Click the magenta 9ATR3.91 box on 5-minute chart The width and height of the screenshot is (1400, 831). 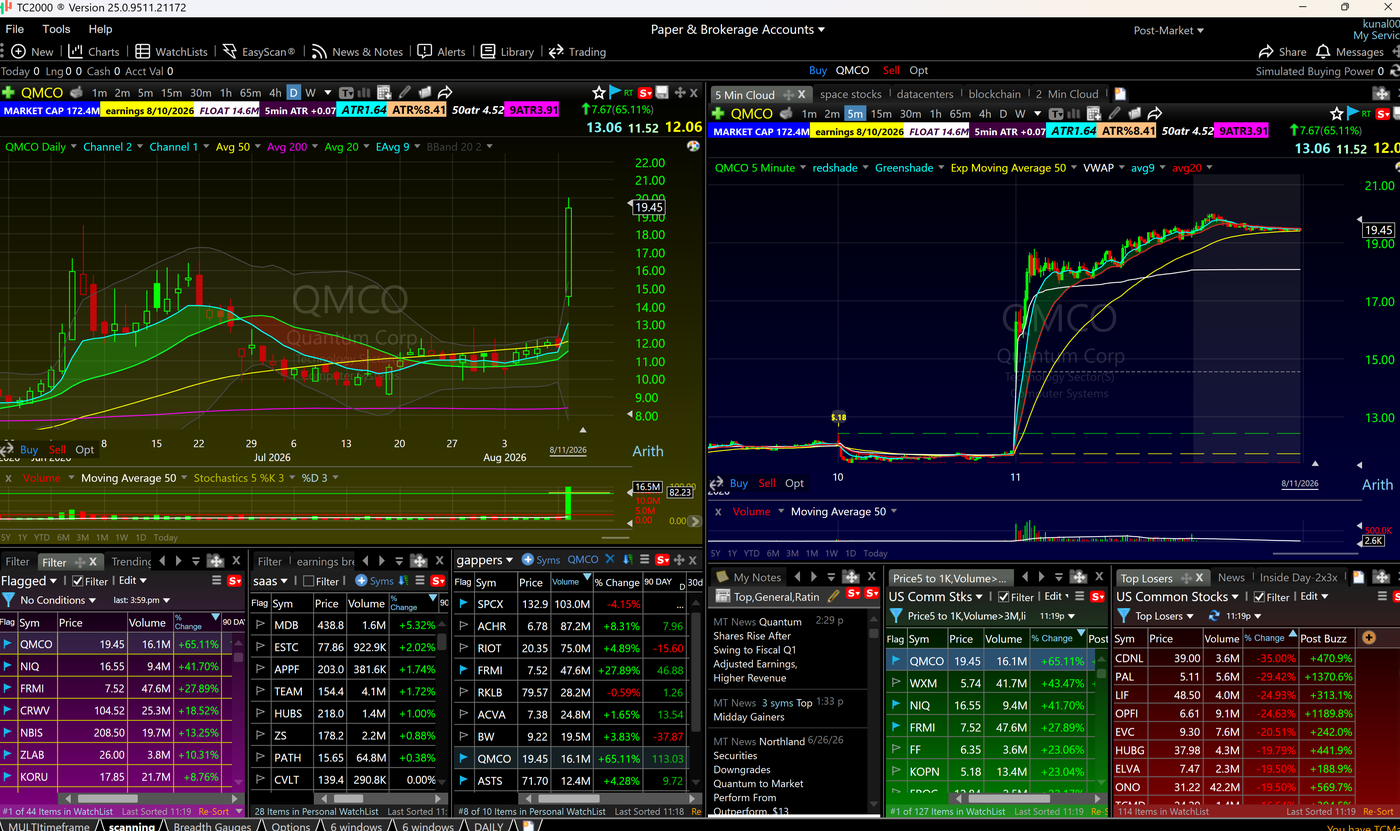1242,131
